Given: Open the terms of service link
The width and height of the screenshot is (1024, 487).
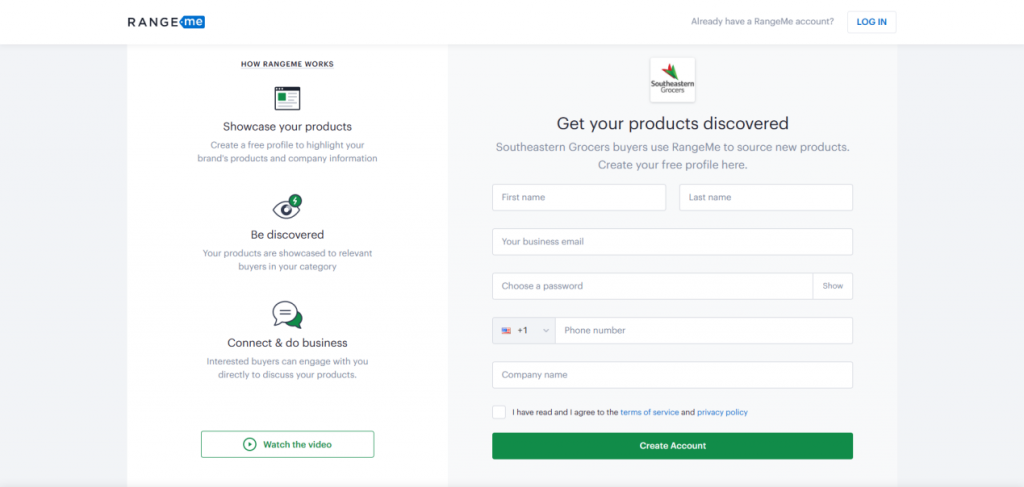Looking at the screenshot, I should pos(649,413).
